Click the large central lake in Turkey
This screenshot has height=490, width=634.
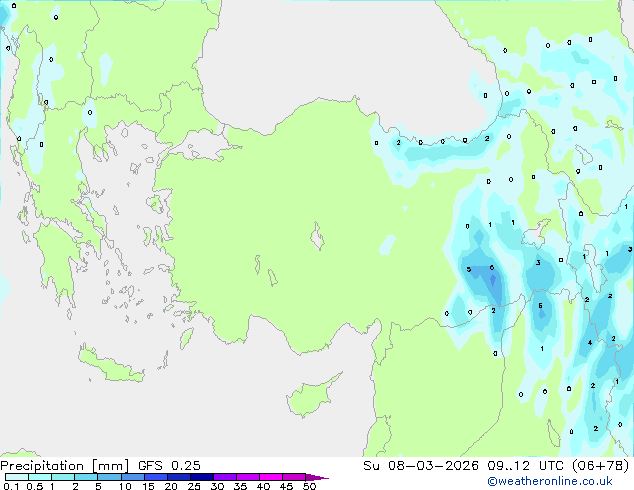(x=317, y=237)
